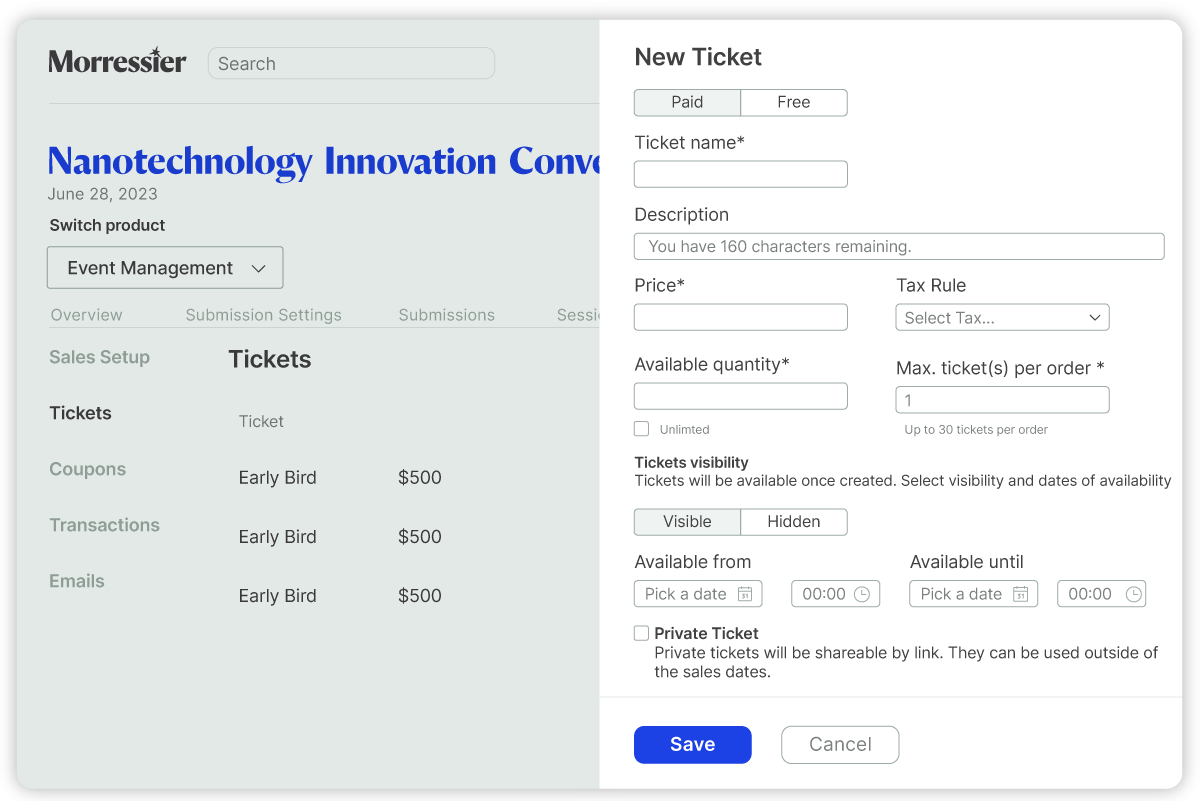Click the calendar icon in Available until

(x=1020, y=594)
